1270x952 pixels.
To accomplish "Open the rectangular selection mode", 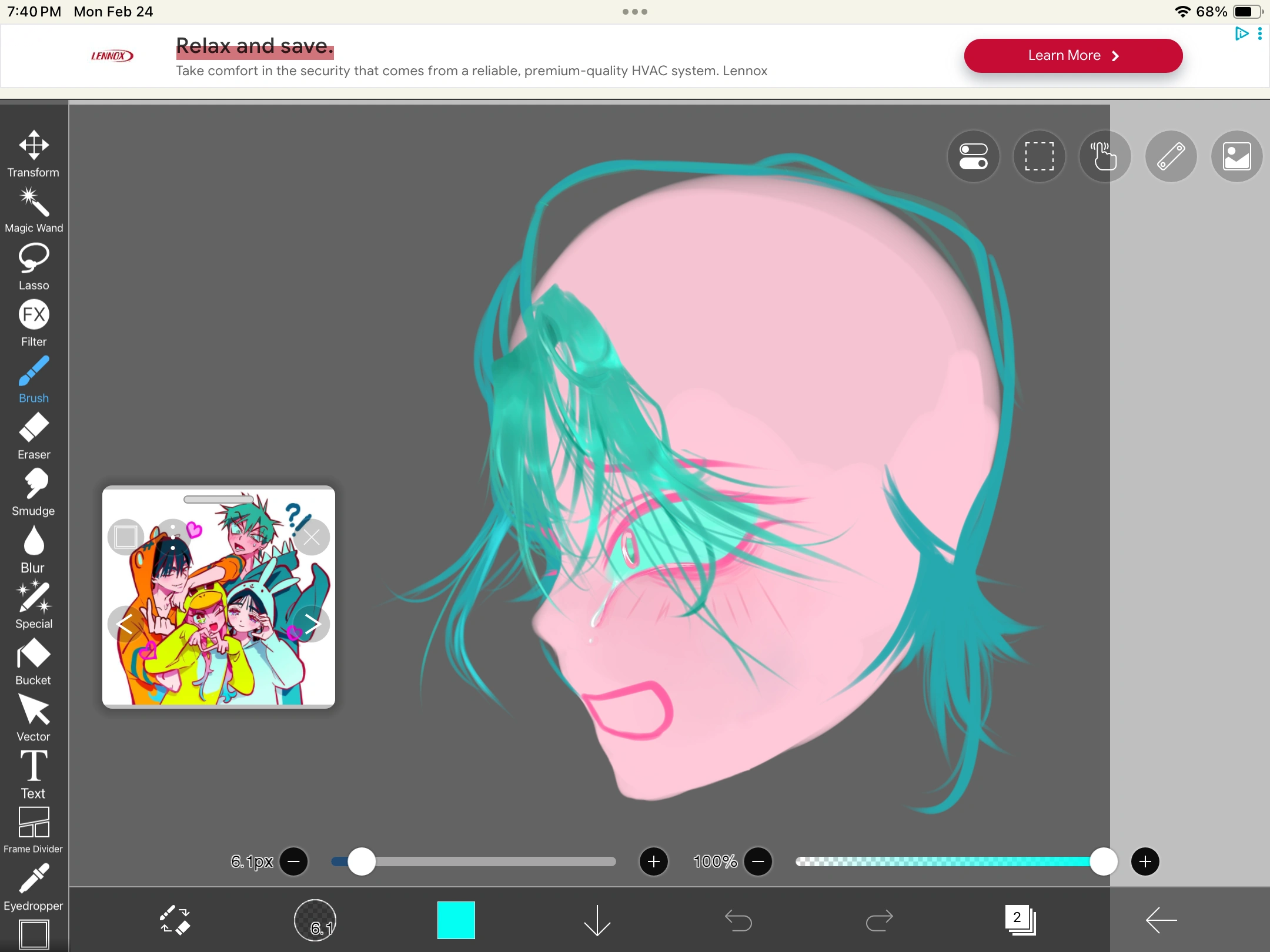I will click(1038, 156).
